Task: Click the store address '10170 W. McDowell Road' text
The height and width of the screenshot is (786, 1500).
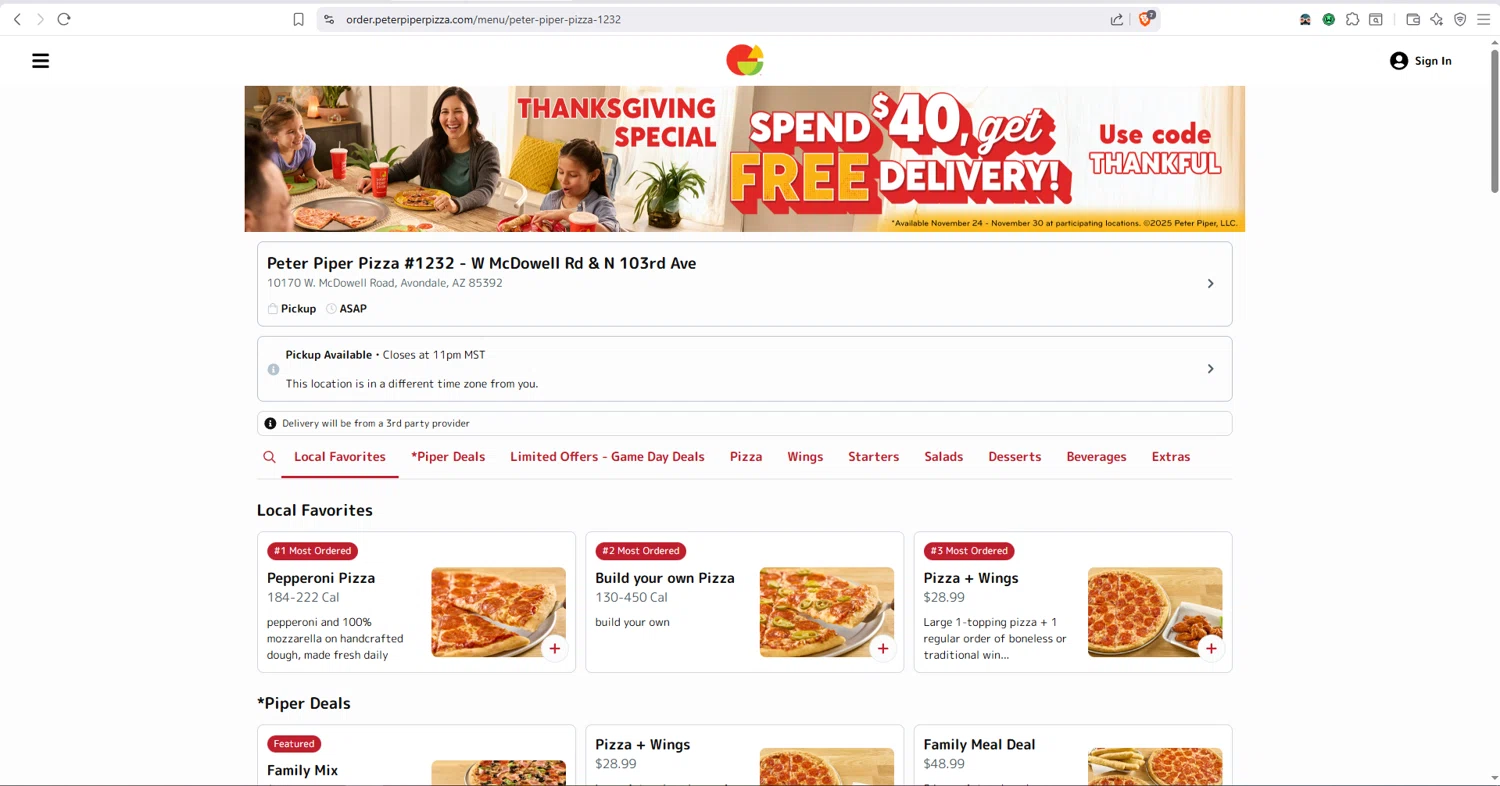Action: (385, 283)
